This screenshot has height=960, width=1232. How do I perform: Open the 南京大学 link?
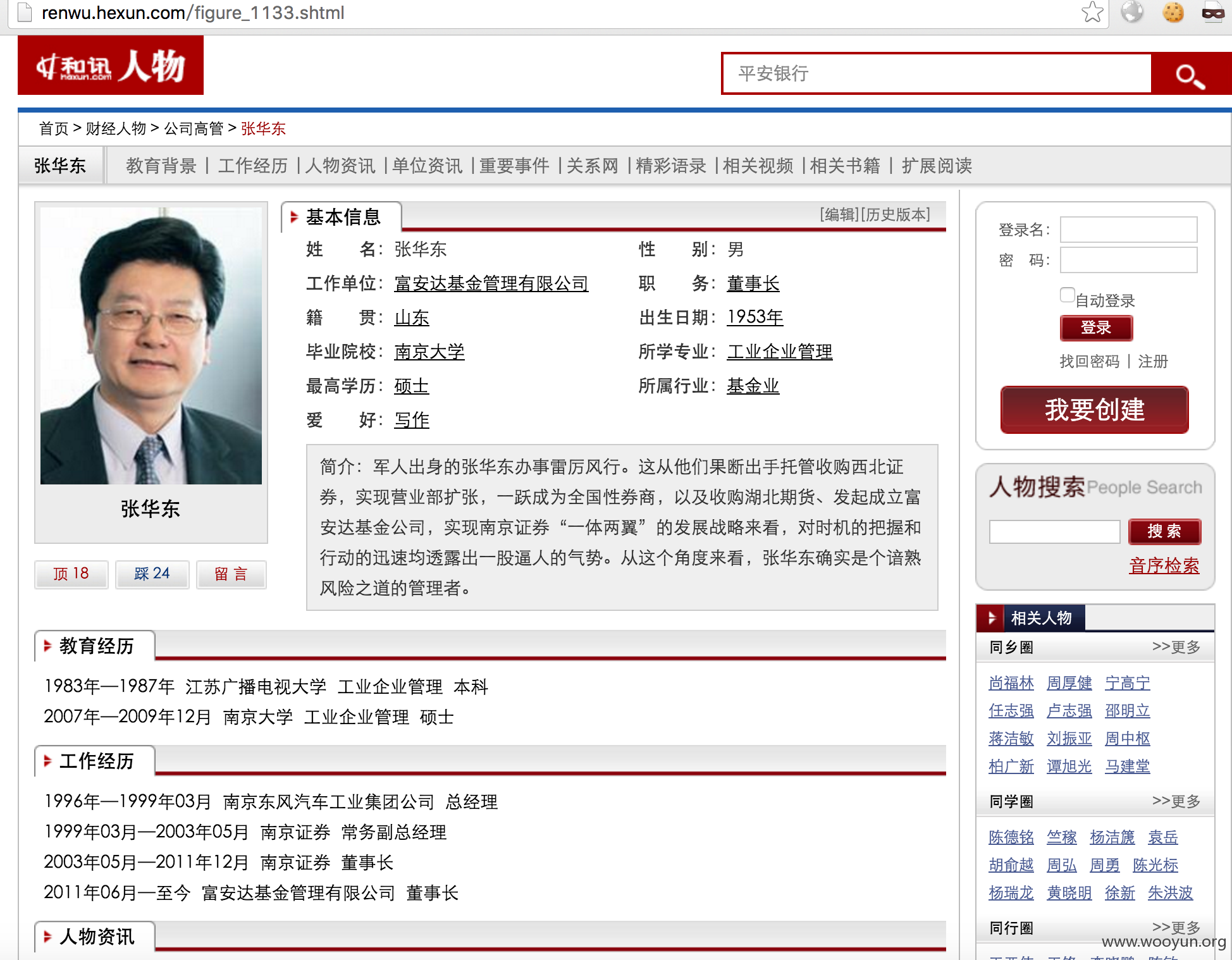[x=429, y=352]
